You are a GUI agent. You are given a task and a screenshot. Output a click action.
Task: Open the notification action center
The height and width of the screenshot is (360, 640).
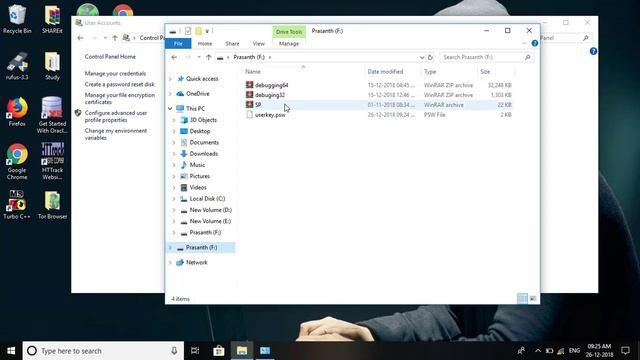pos(625,351)
